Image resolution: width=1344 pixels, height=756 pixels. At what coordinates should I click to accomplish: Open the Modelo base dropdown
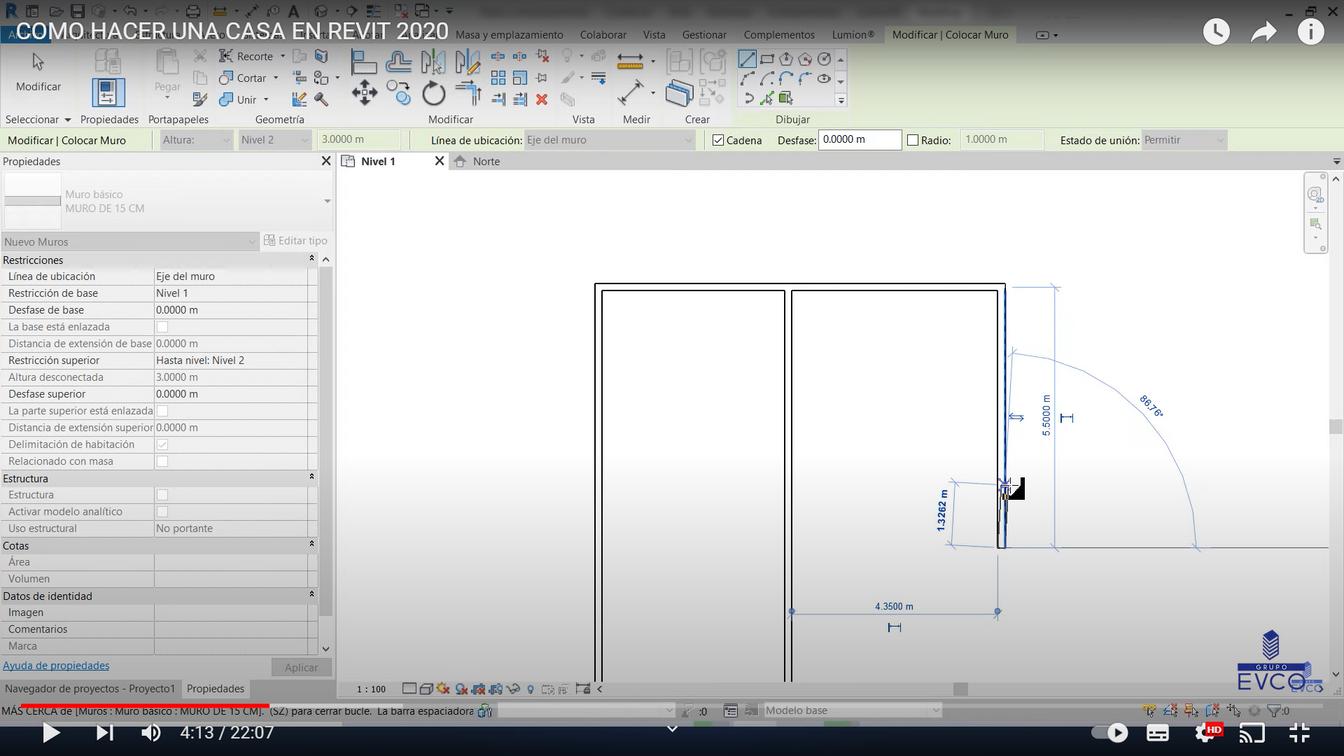click(852, 710)
